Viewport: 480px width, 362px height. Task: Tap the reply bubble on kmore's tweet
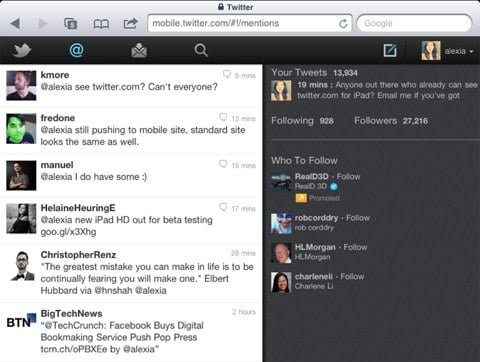click(227, 74)
